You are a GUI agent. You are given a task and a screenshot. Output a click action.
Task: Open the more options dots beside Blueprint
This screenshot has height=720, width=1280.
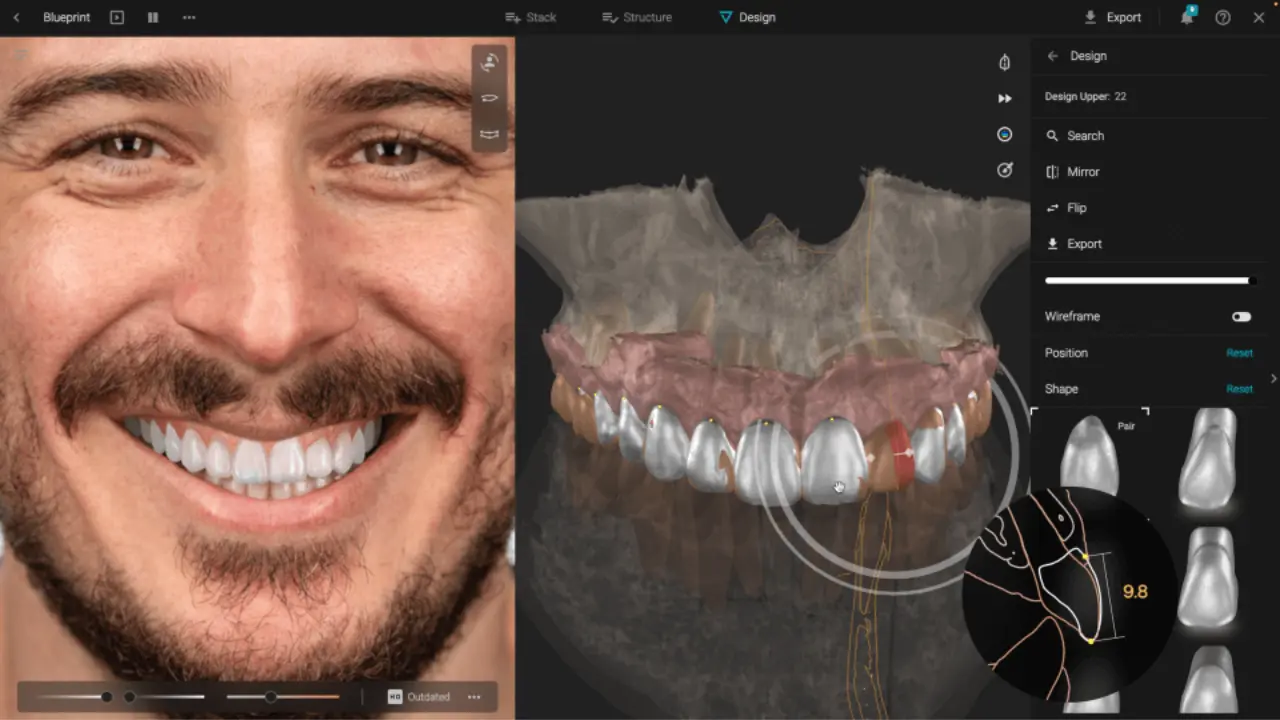pyautogui.click(x=189, y=17)
